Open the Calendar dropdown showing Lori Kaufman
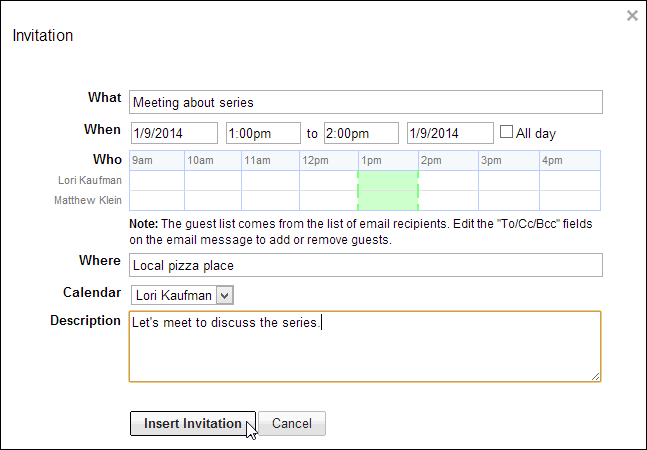 pos(182,295)
